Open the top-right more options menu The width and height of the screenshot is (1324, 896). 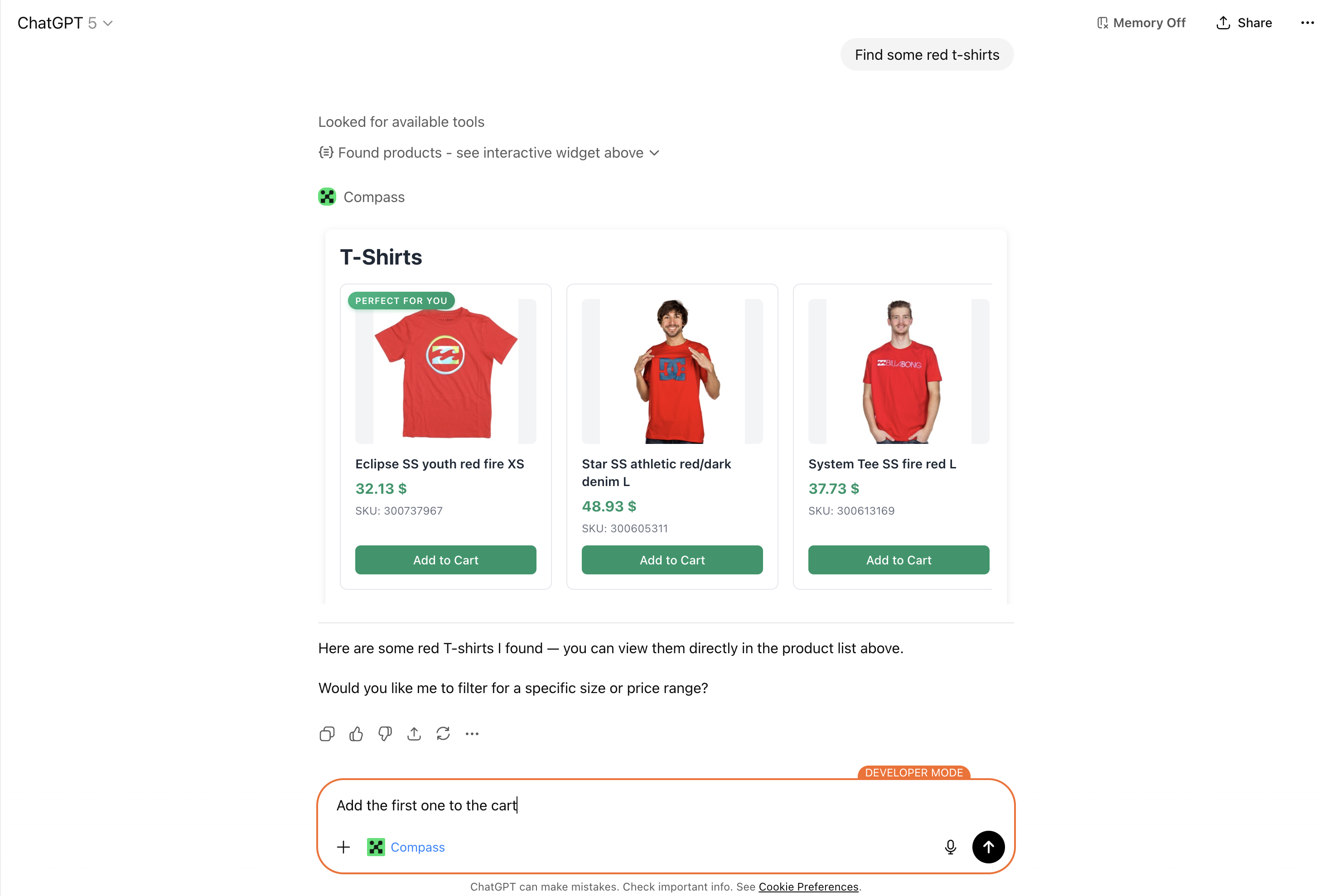[1307, 23]
